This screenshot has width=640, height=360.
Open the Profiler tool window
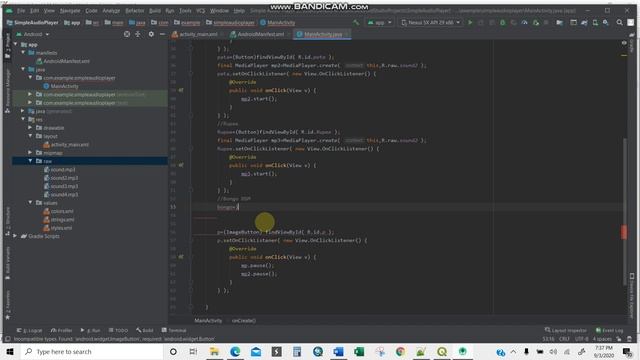pyautogui.click(x=62, y=330)
